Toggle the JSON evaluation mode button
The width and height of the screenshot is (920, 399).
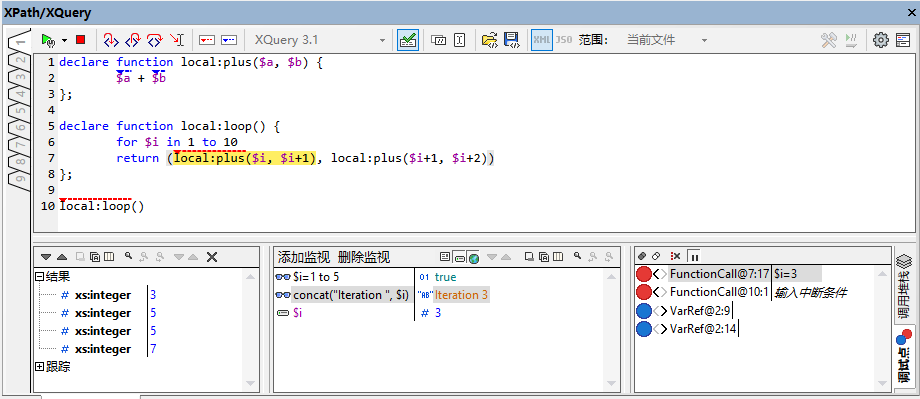(564, 40)
